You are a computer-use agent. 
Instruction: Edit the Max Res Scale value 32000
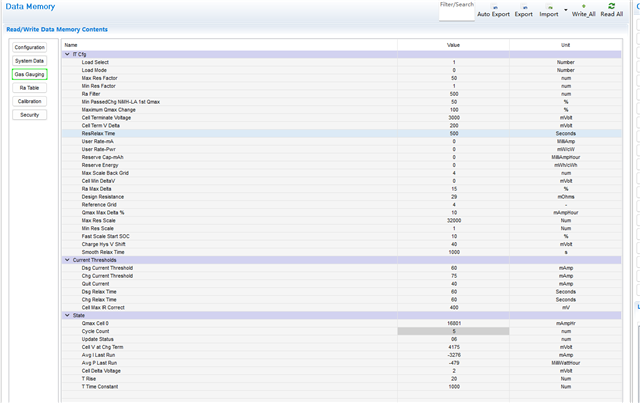(x=453, y=220)
